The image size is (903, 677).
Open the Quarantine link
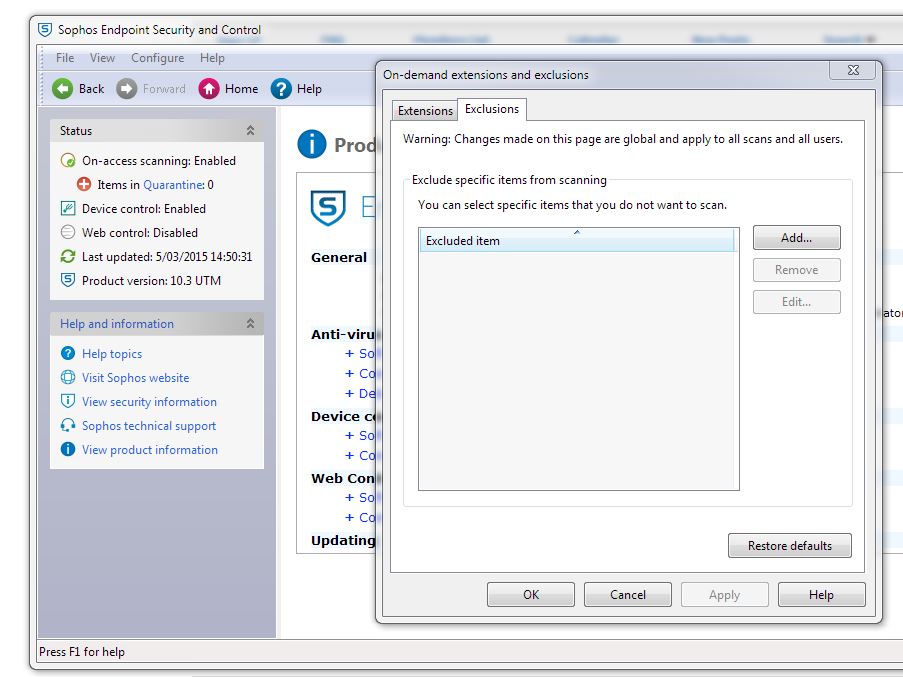pos(173,185)
